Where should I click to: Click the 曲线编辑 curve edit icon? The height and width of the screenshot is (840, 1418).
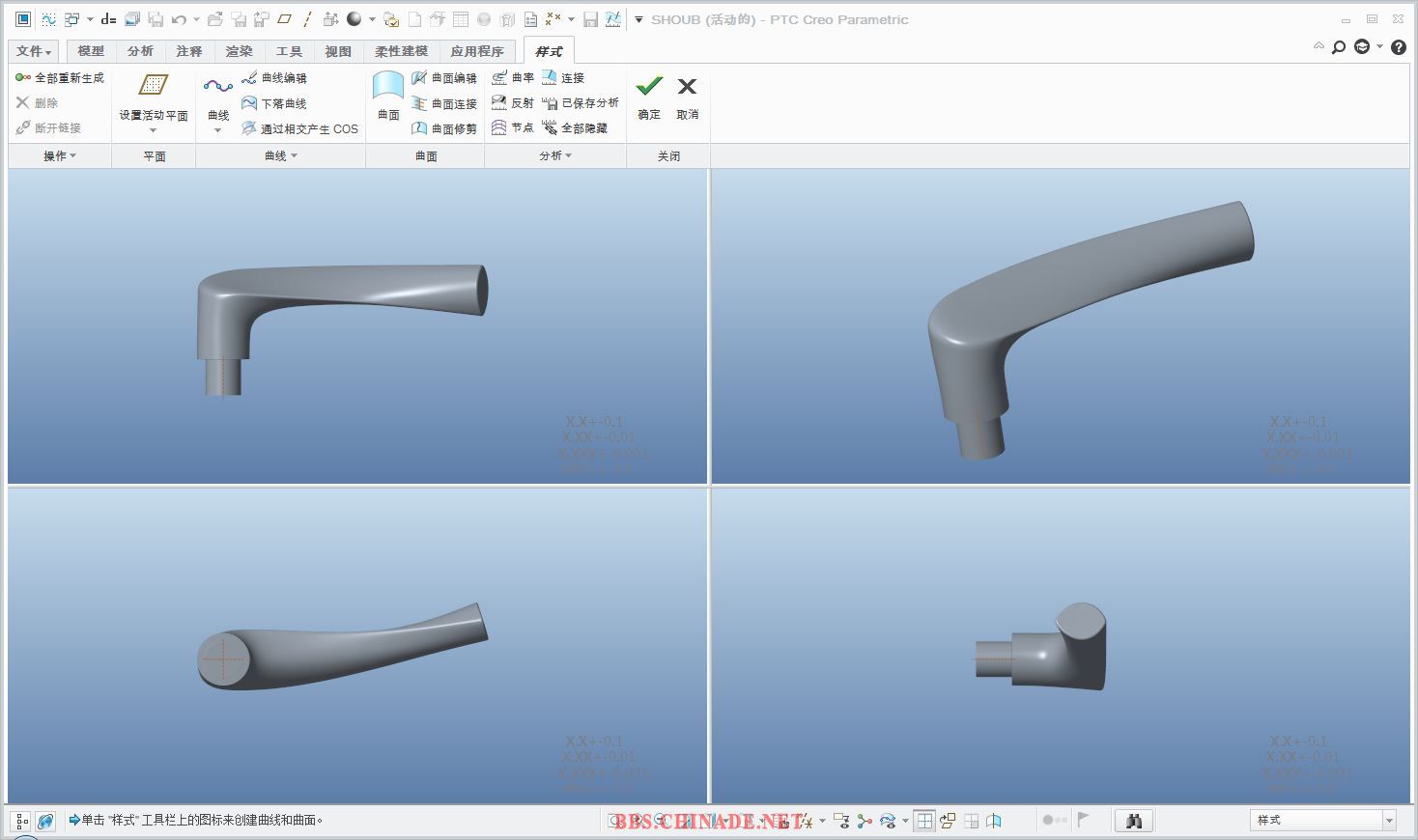249,78
